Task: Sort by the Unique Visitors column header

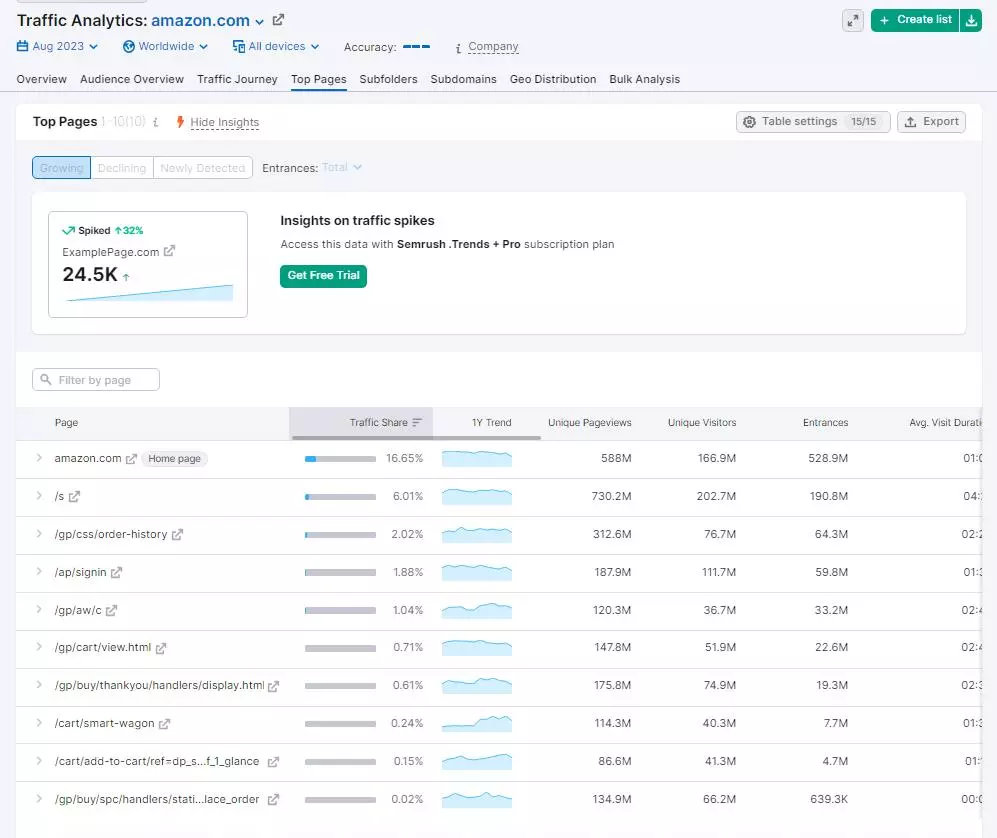Action: pyautogui.click(x=702, y=422)
